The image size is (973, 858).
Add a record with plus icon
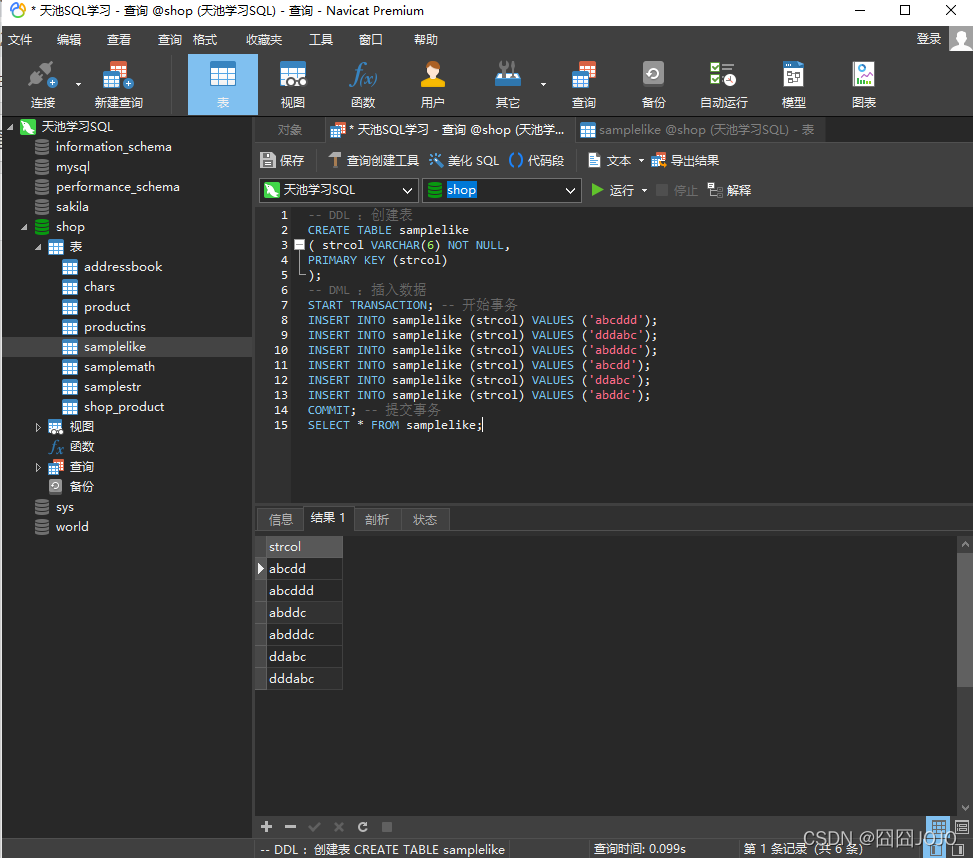[267, 826]
